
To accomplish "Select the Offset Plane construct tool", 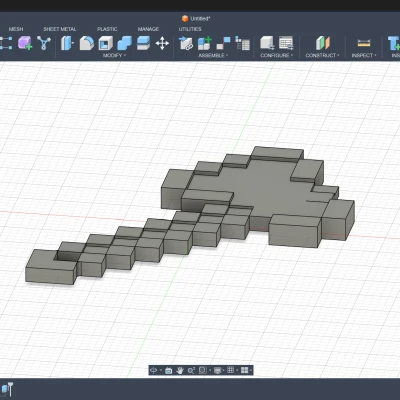I will pos(323,43).
